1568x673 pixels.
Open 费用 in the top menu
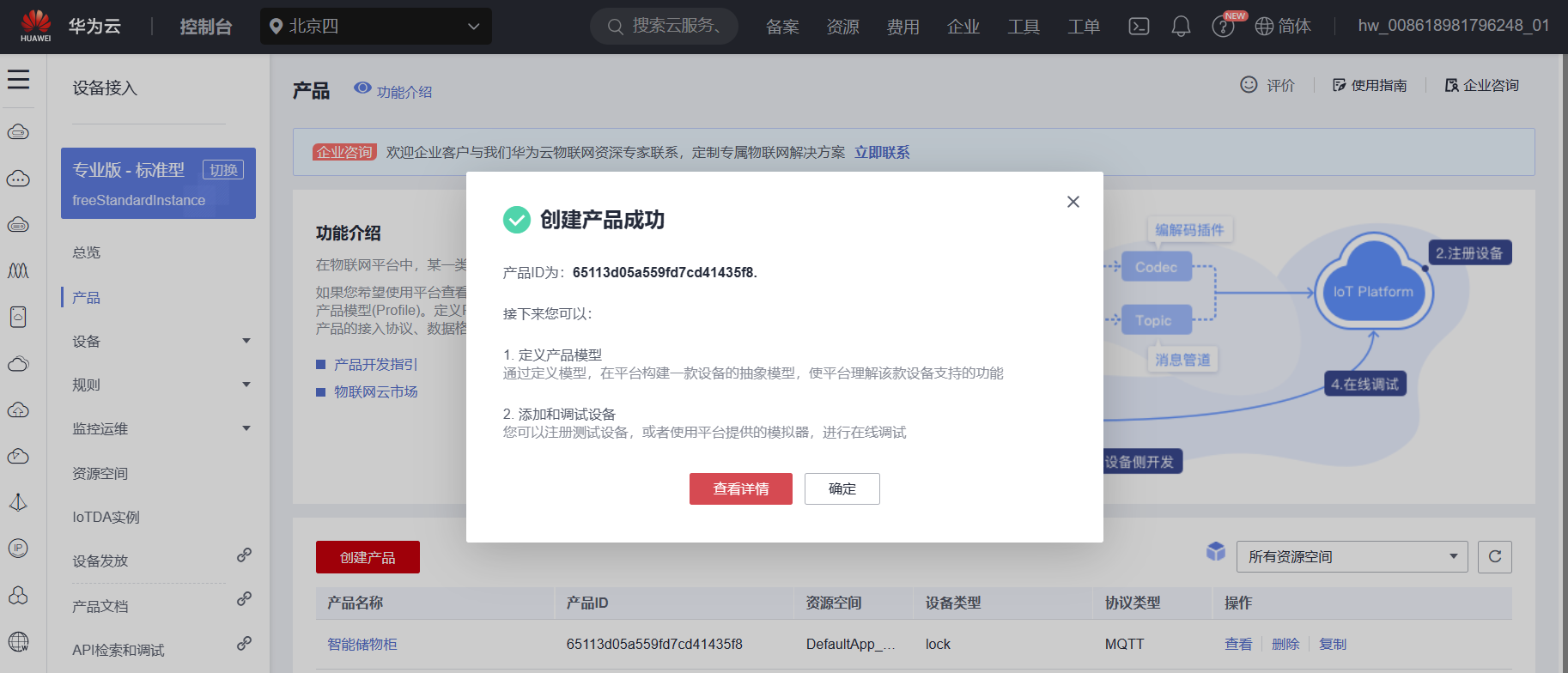903,27
